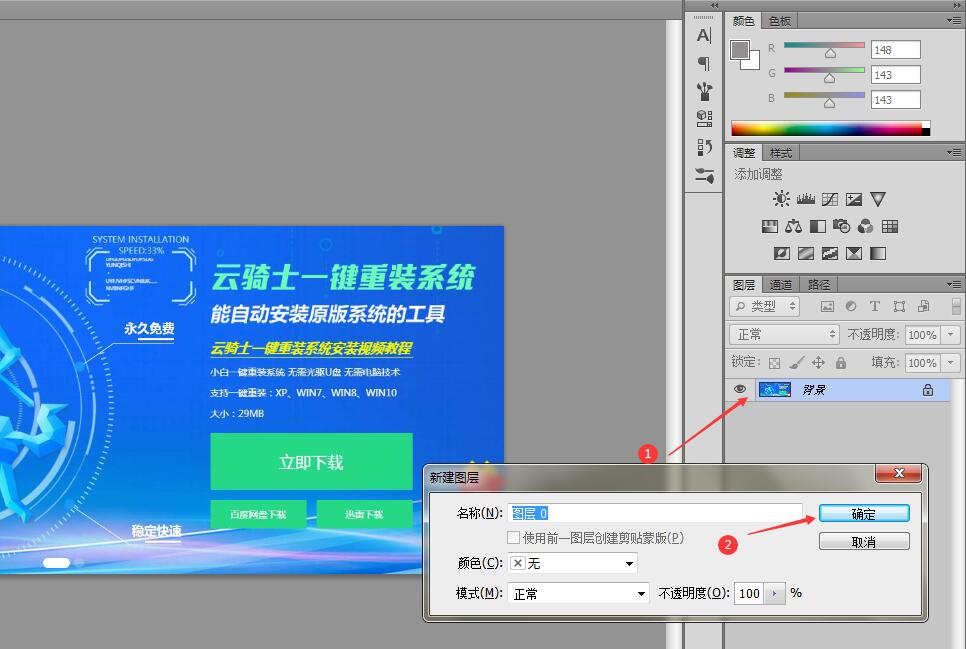
Task: Add a Gradient Map adjustment
Action: (x=854, y=253)
